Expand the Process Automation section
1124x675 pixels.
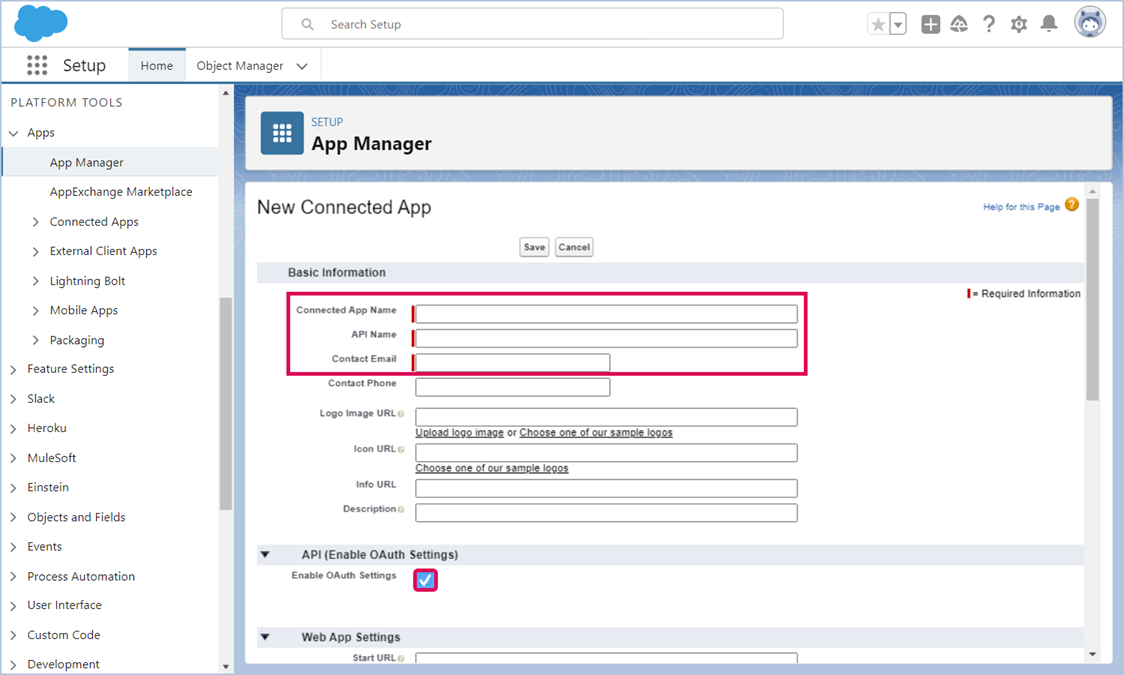(14, 577)
